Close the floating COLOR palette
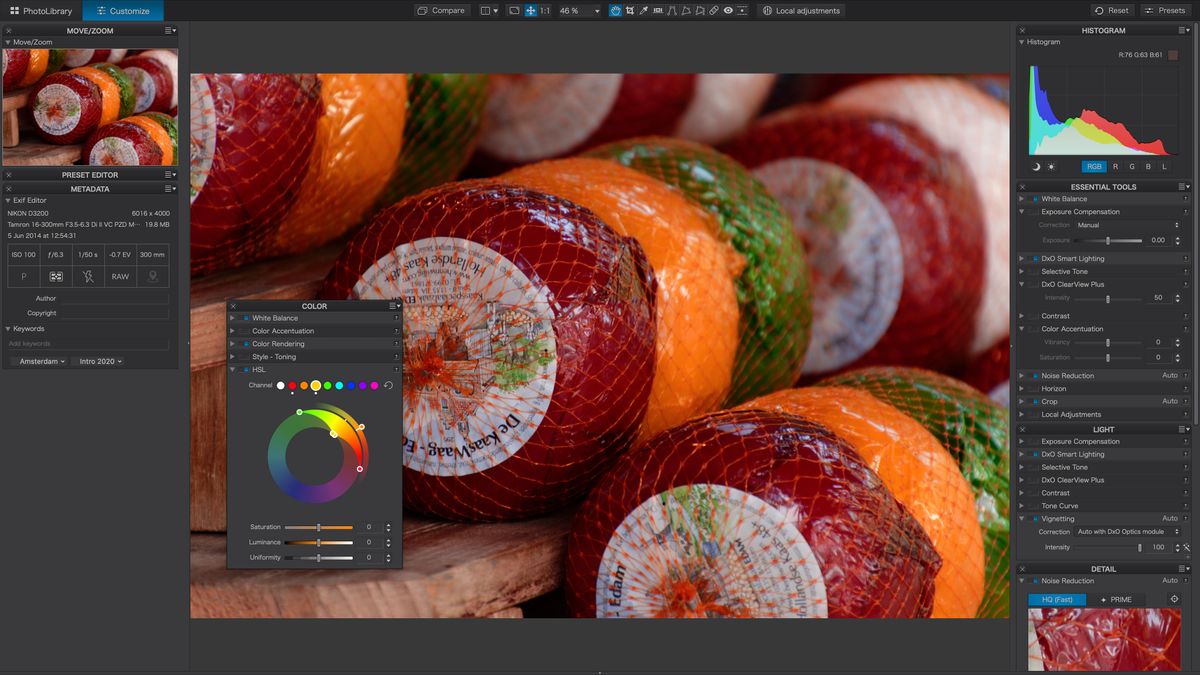The width and height of the screenshot is (1200, 675). point(233,306)
